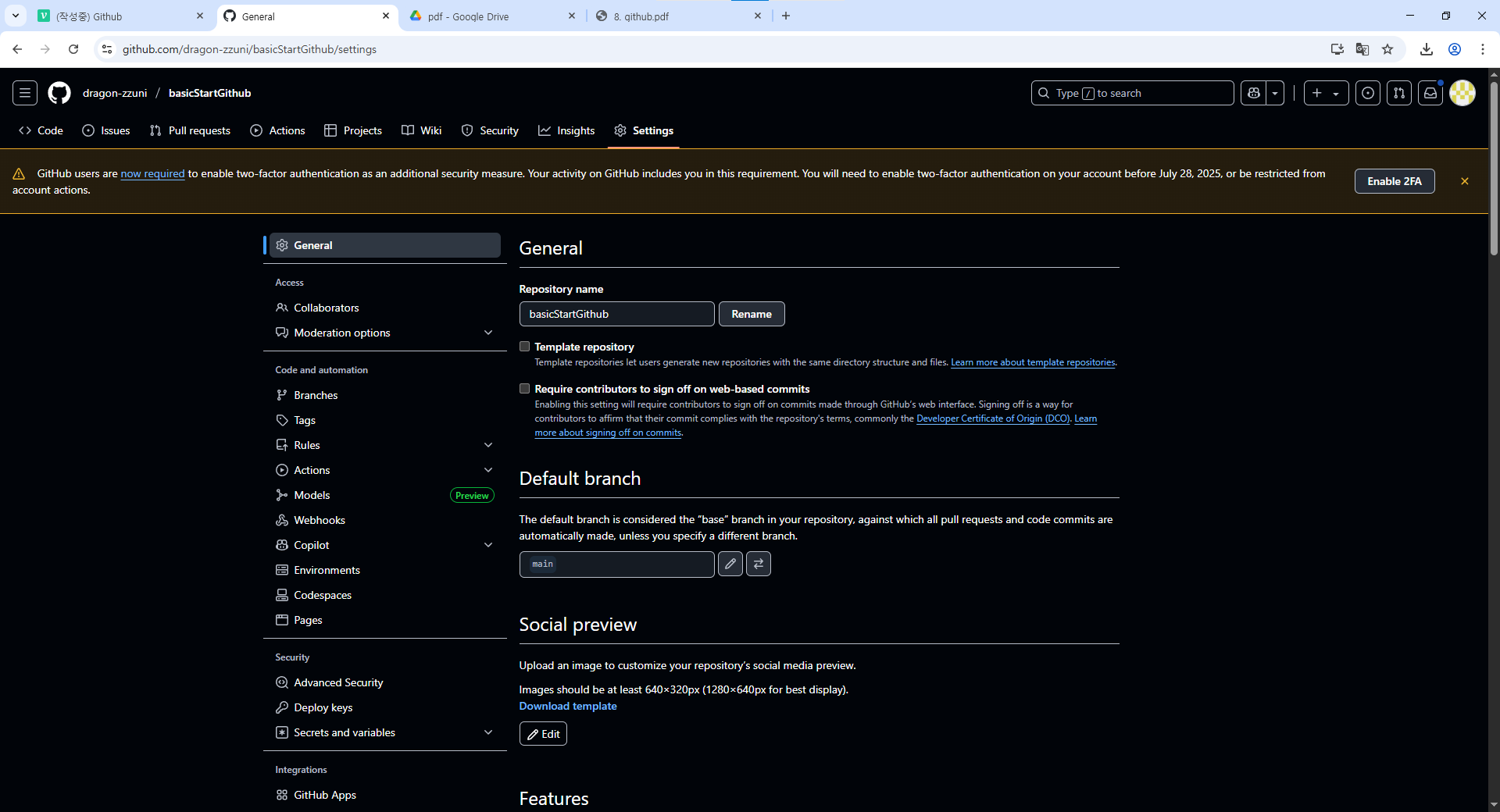Open Pages settings in sidebar
The width and height of the screenshot is (1500, 812).
[x=385, y=620]
